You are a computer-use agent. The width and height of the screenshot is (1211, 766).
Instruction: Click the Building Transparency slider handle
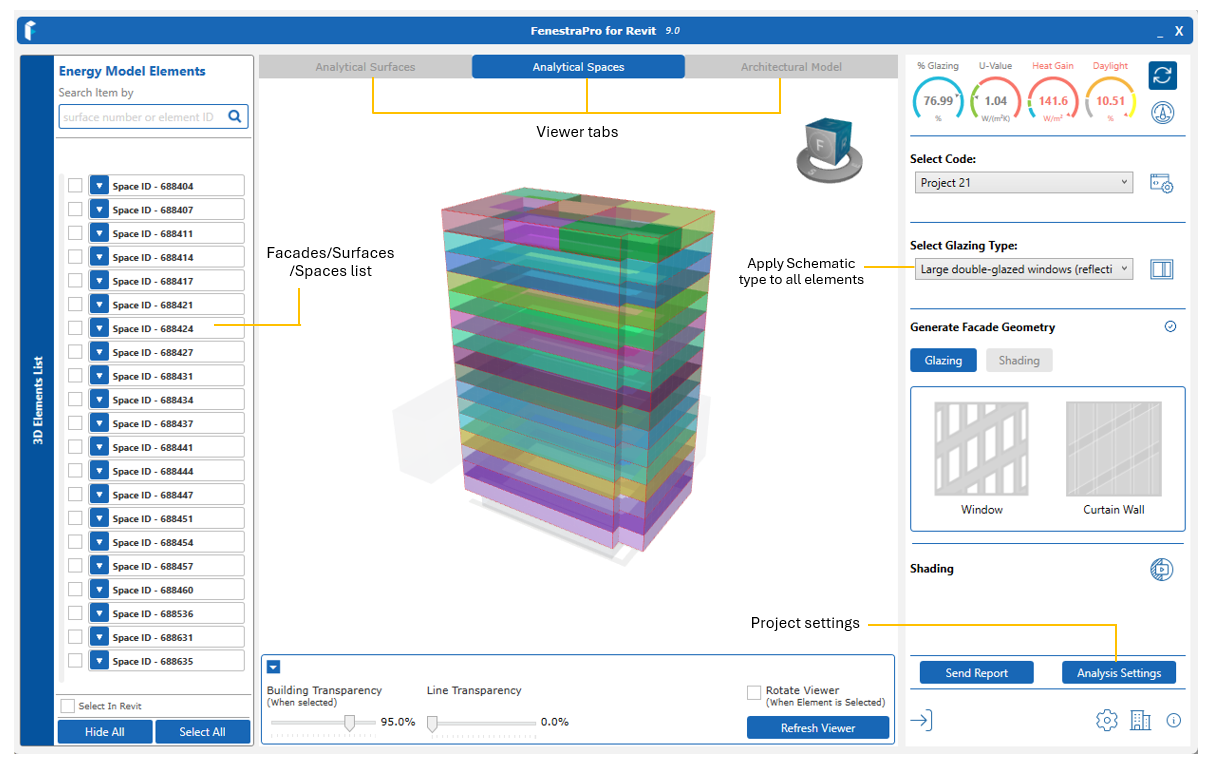[350, 723]
